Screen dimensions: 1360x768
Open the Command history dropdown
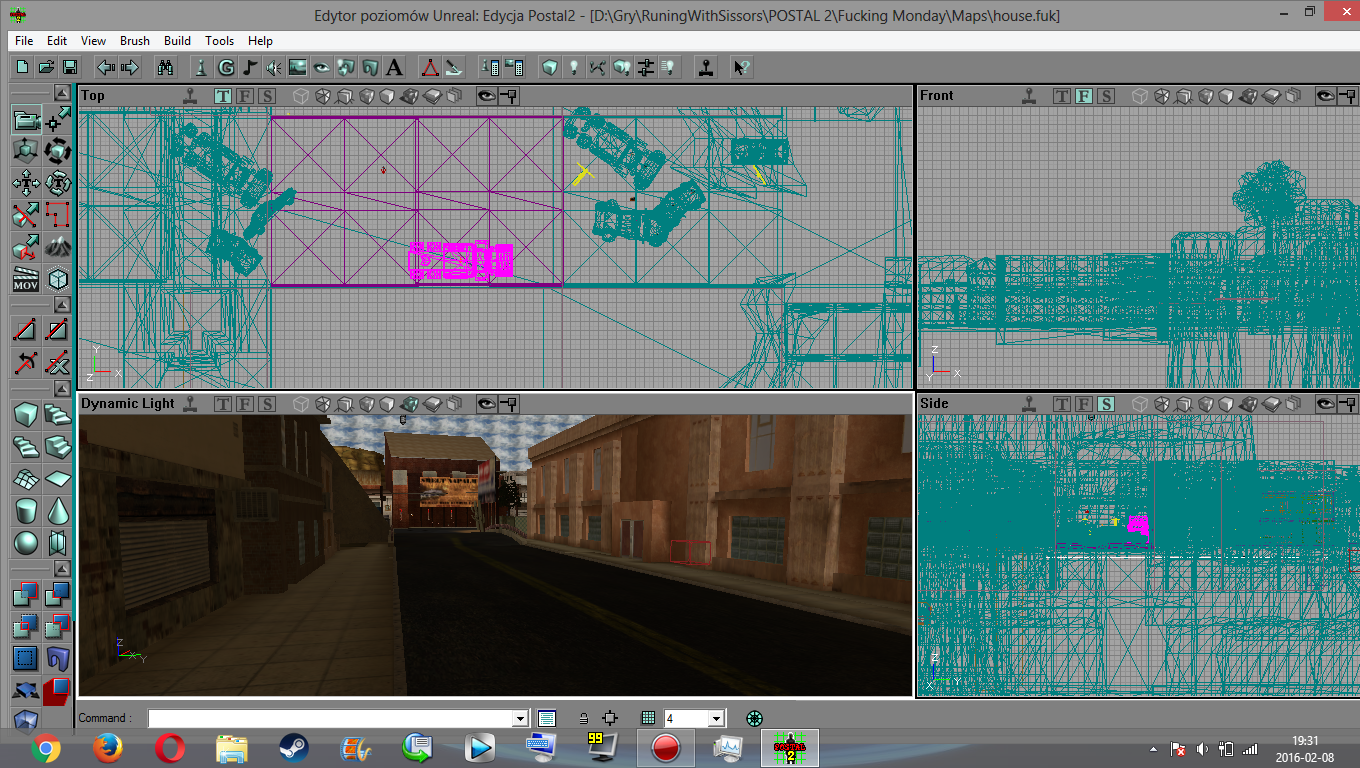point(520,718)
